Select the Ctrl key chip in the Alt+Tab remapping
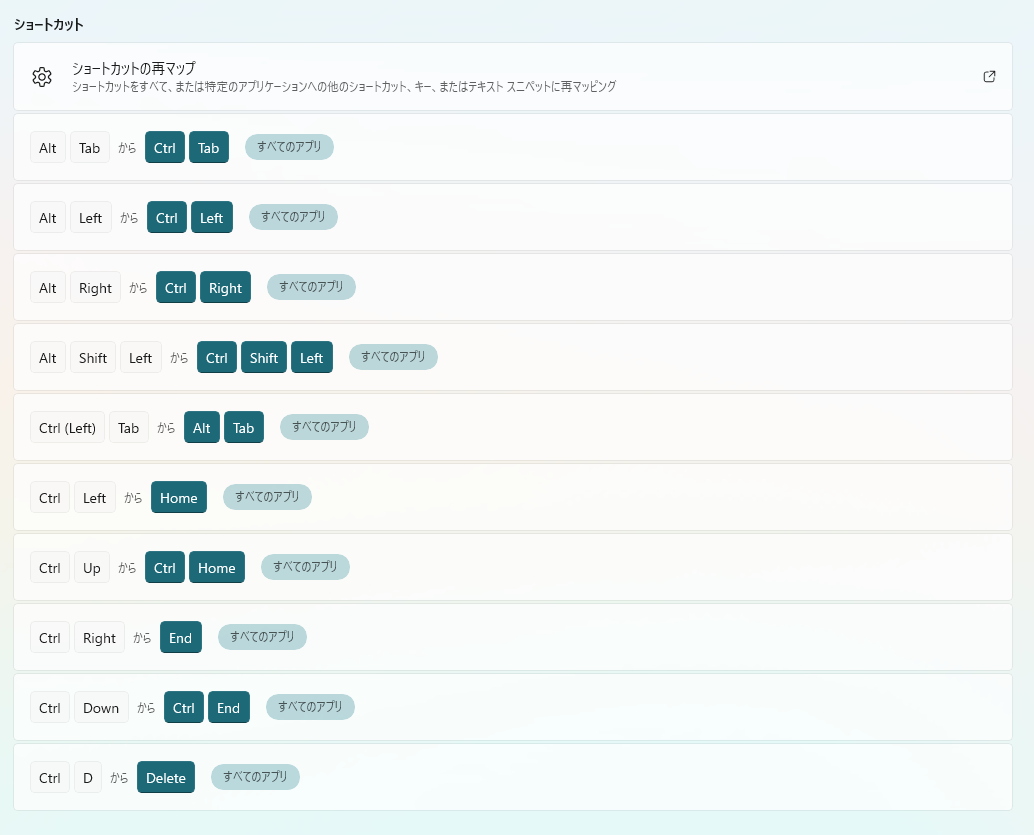 (164, 146)
